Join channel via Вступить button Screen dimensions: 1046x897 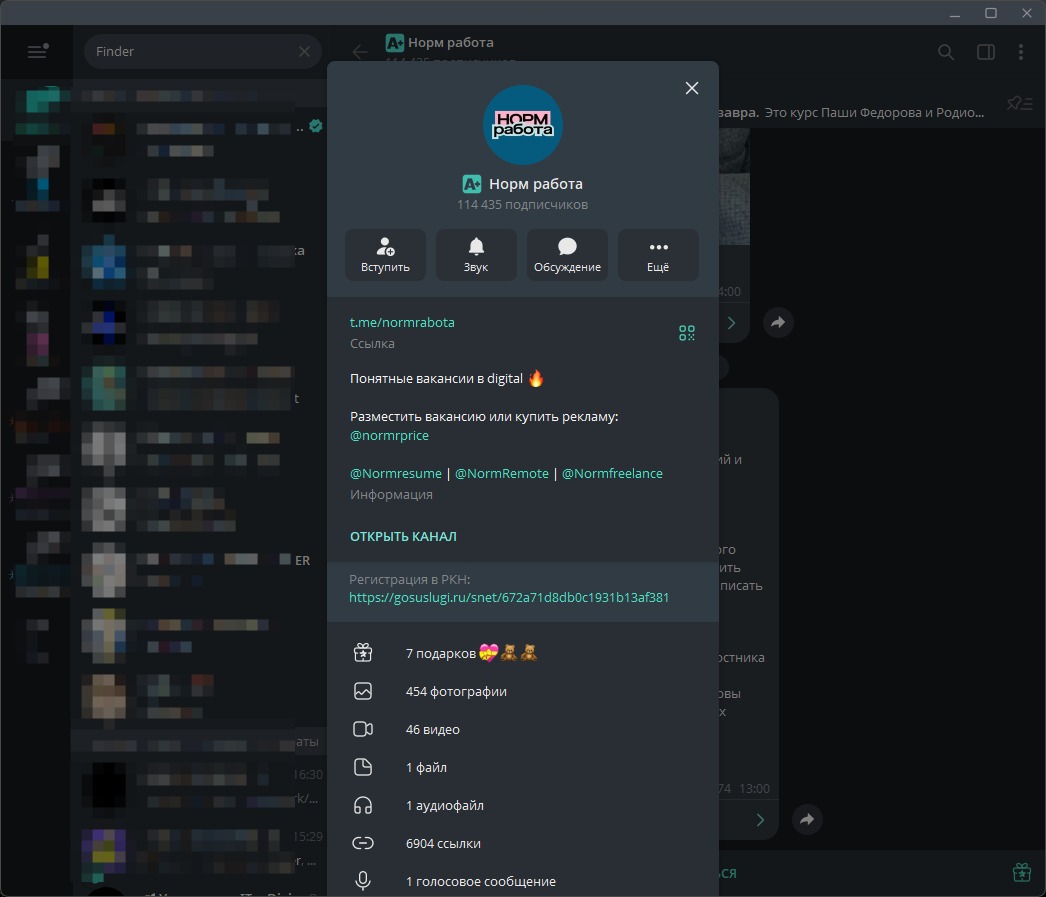click(x=385, y=255)
